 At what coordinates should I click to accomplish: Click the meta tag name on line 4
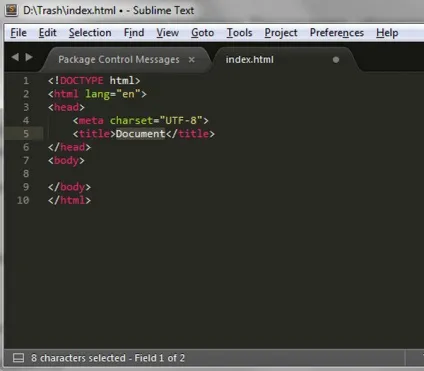pos(91,121)
